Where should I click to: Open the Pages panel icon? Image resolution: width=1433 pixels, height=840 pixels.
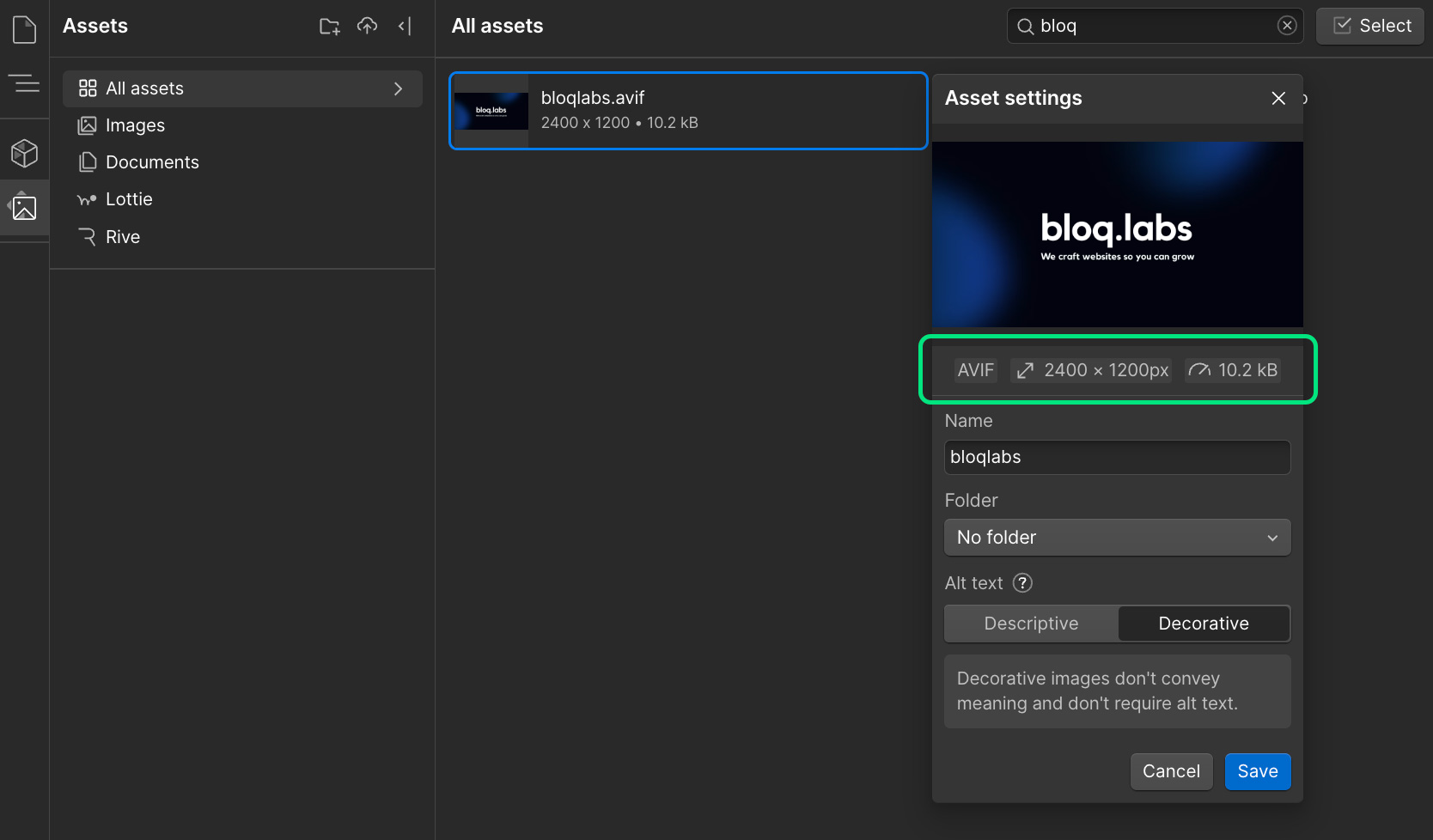click(24, 30)
